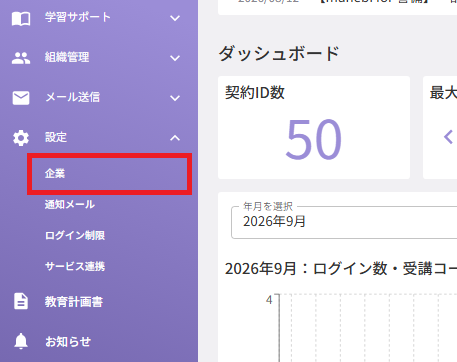Click the previous arrow in the 最大 card
This screenshot has width=457, height=362.
(x=448, y=137)
